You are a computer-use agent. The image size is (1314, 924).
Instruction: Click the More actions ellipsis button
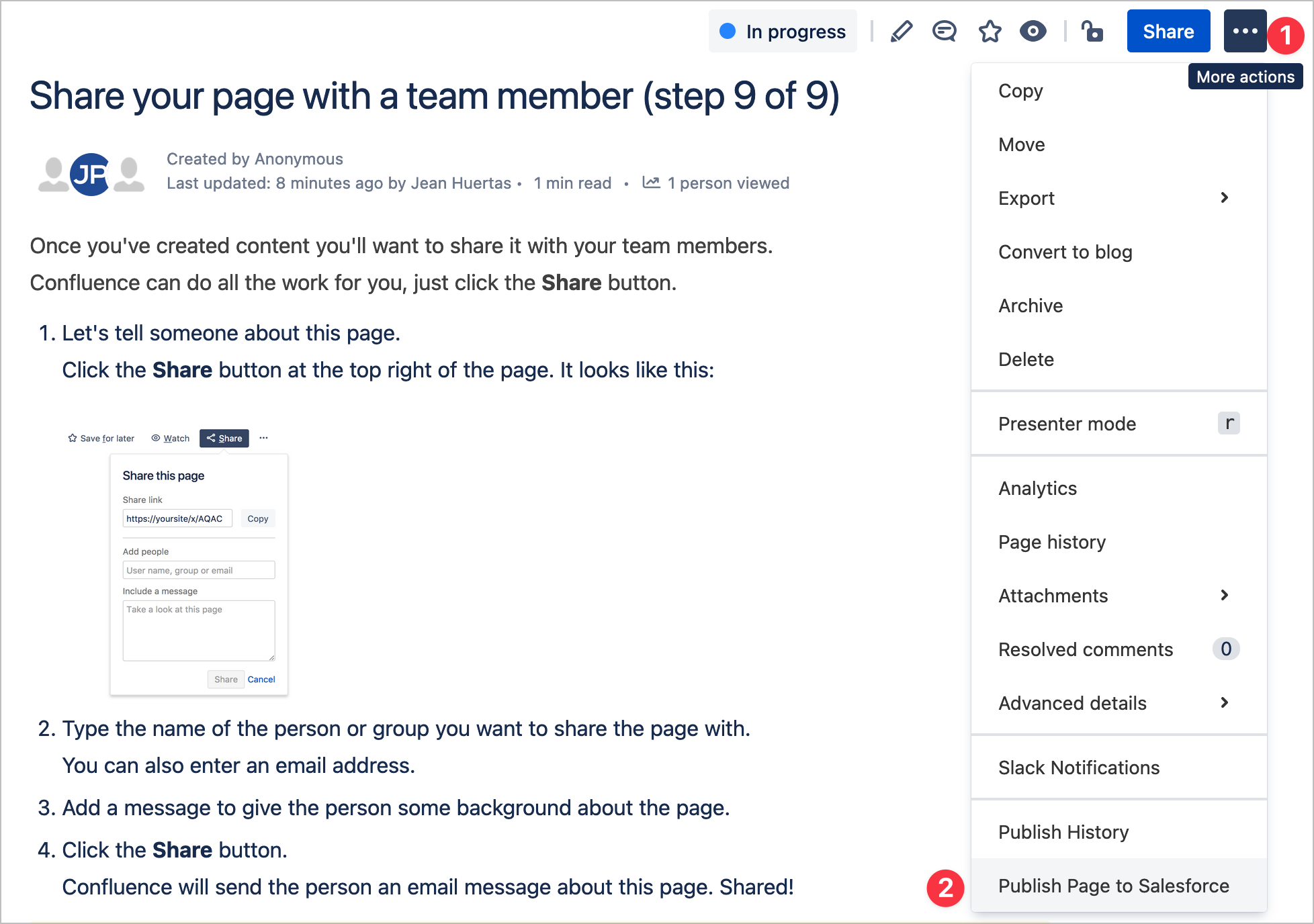(1245, 32)
